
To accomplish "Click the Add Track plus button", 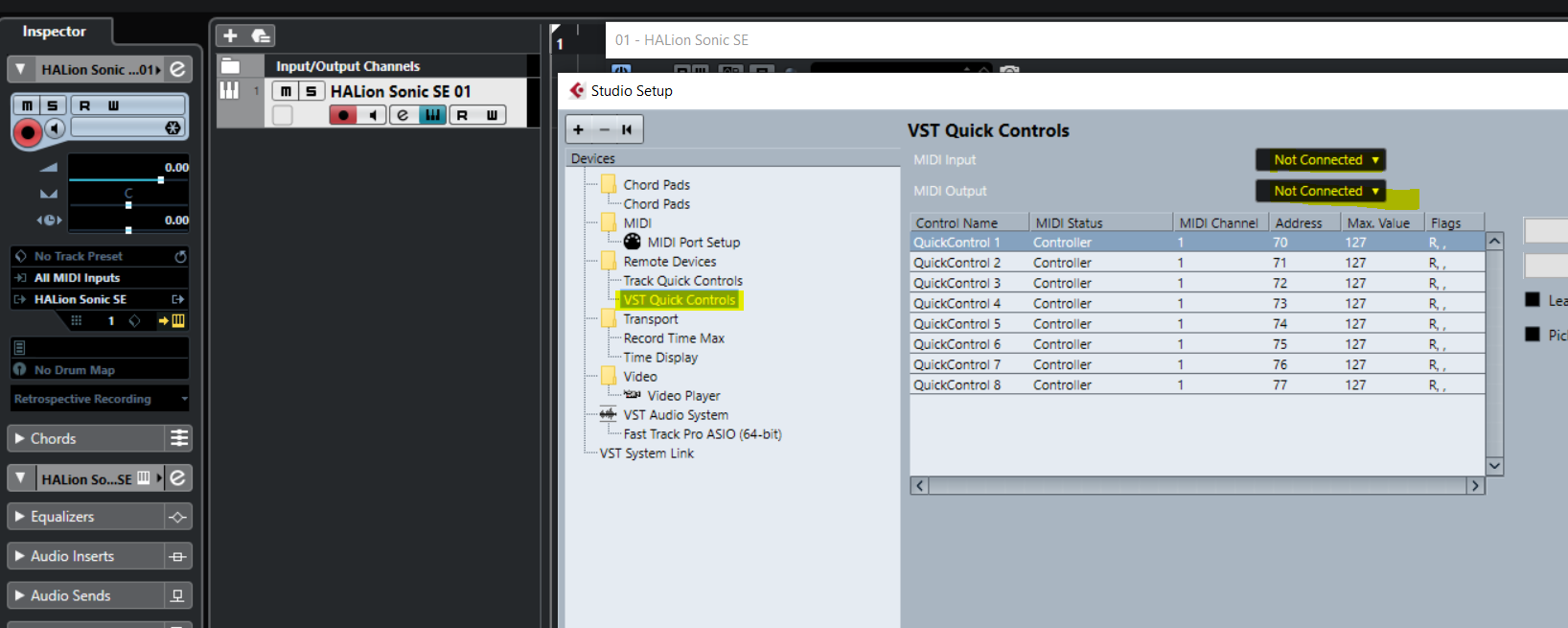I will tap(230, 35).
